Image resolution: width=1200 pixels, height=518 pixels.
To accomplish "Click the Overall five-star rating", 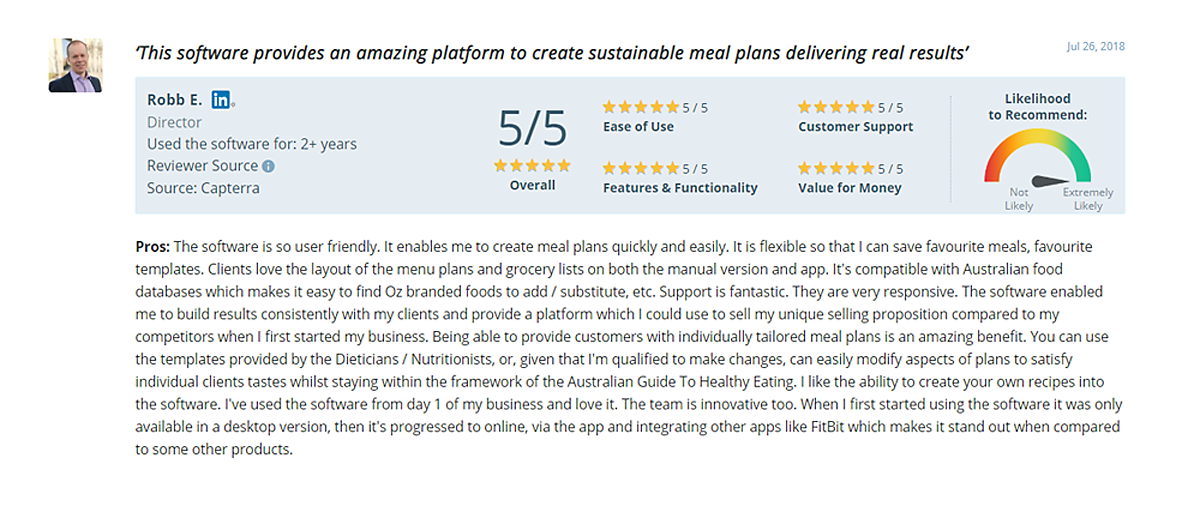I will coord(532,165).
